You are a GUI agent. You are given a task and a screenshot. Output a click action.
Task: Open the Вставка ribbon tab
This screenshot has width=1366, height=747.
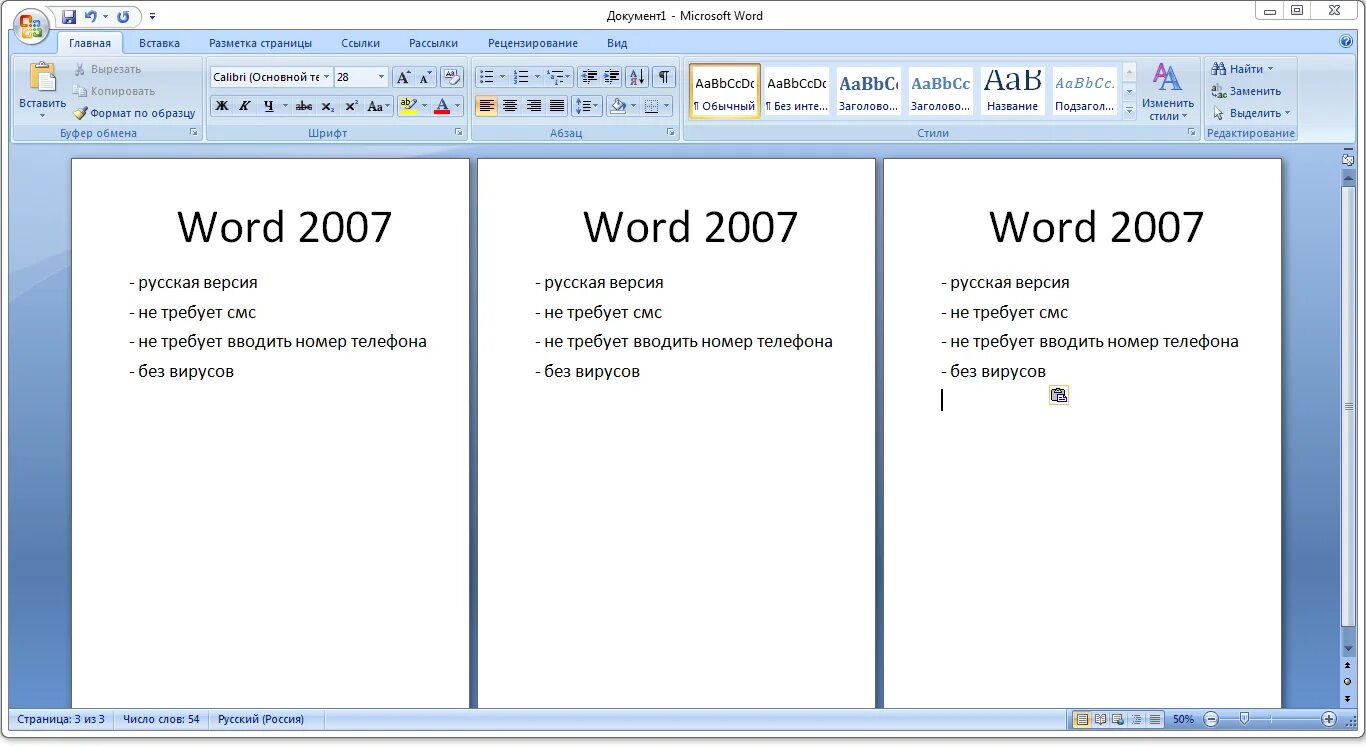pyautogui.click(x=159, y=43)
